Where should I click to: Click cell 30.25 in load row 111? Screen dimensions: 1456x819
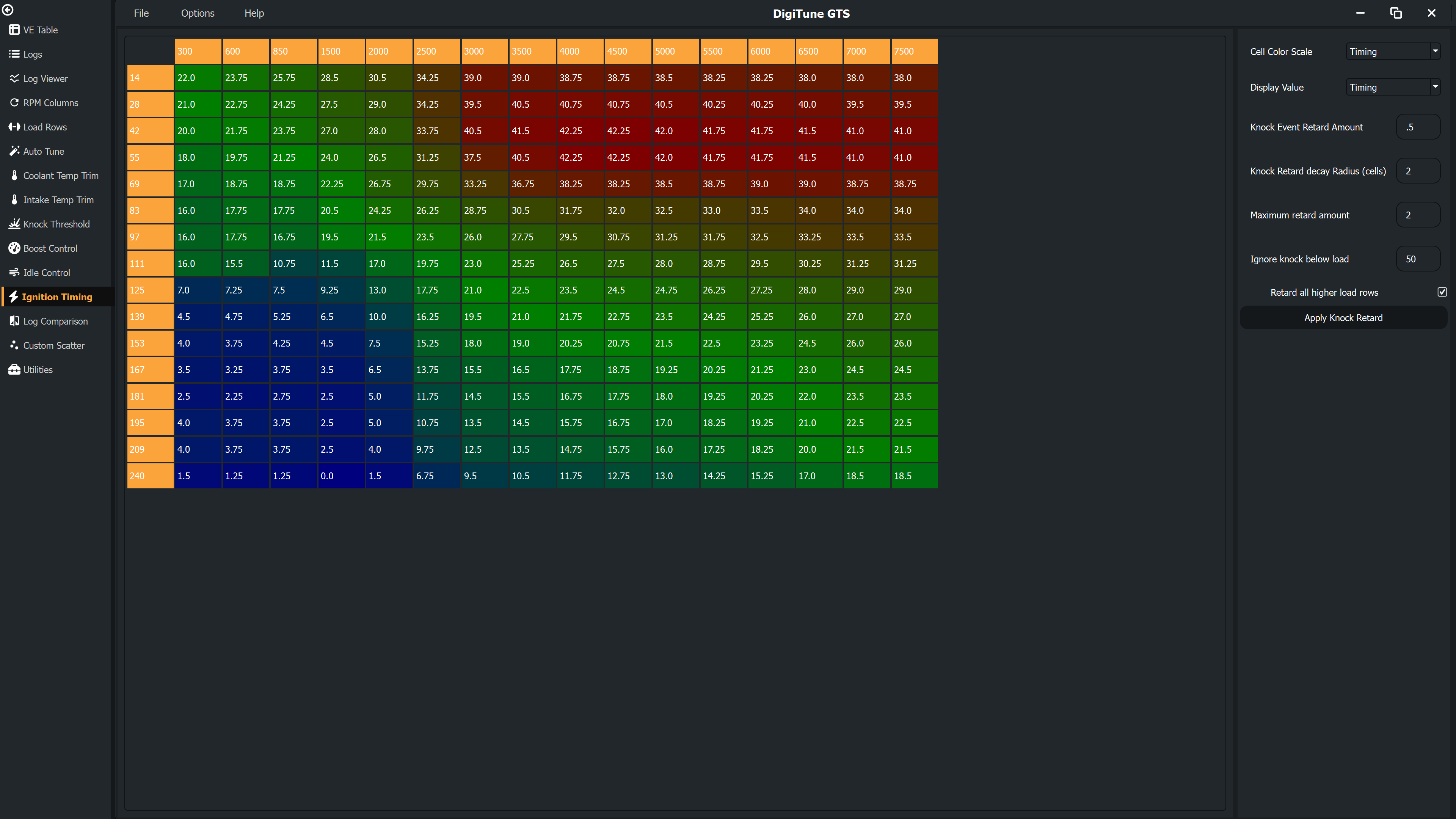(x=819, y=264)
